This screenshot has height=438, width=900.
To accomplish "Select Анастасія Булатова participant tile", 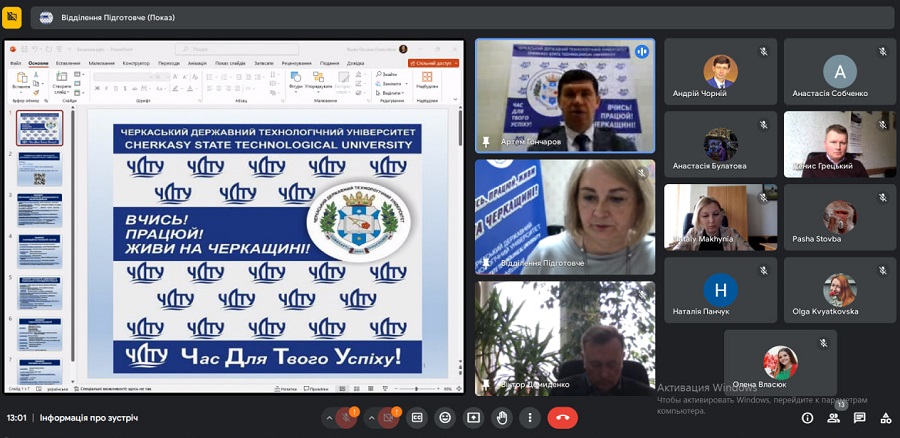I will [720, 144].
